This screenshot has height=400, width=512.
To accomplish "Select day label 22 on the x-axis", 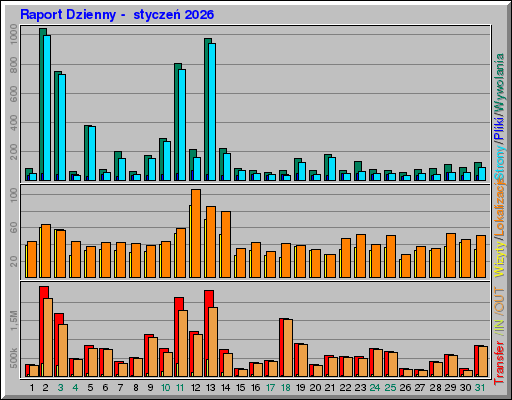I will 345,388.
